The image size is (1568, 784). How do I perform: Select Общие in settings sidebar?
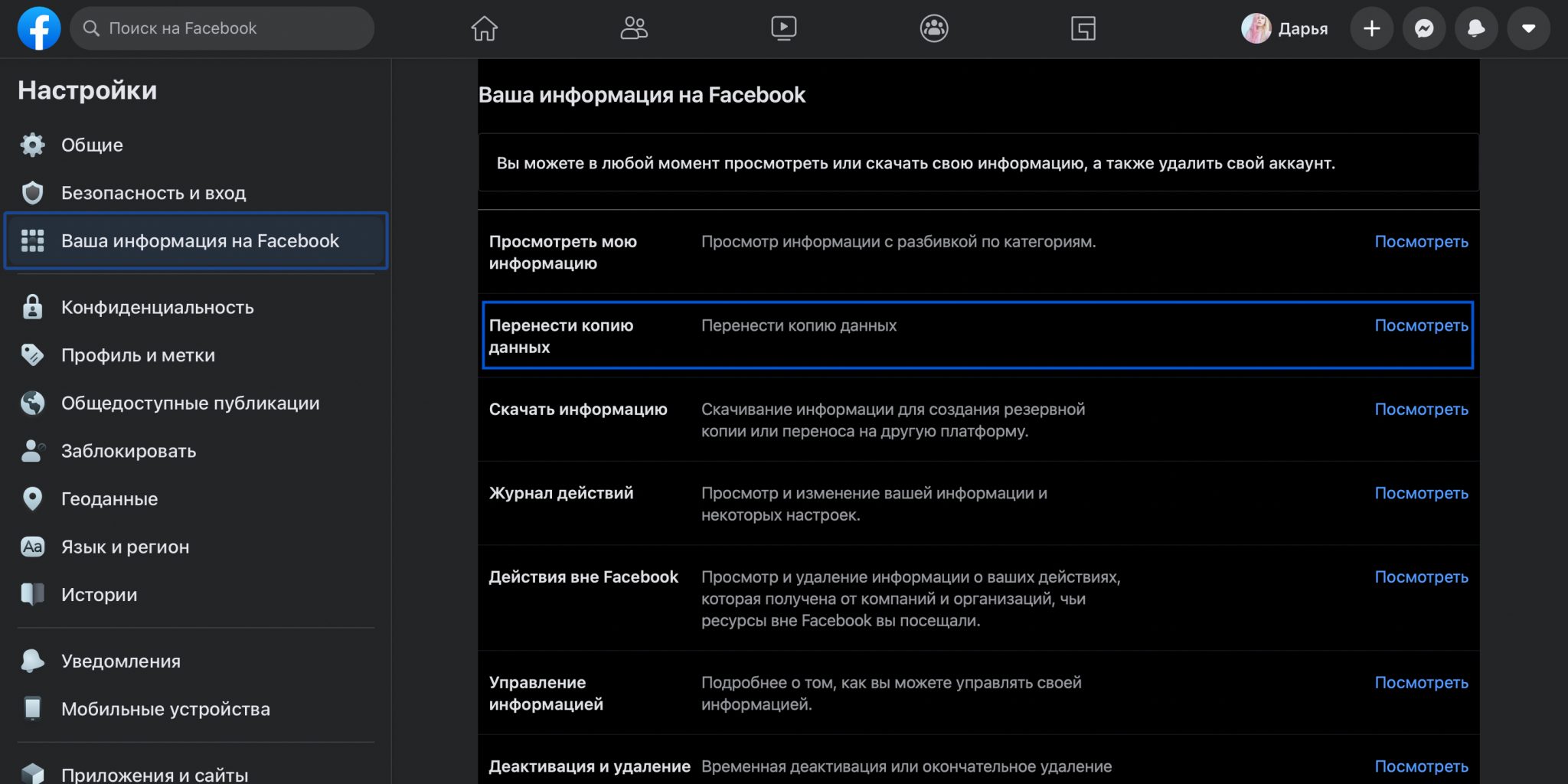point(92,145)
